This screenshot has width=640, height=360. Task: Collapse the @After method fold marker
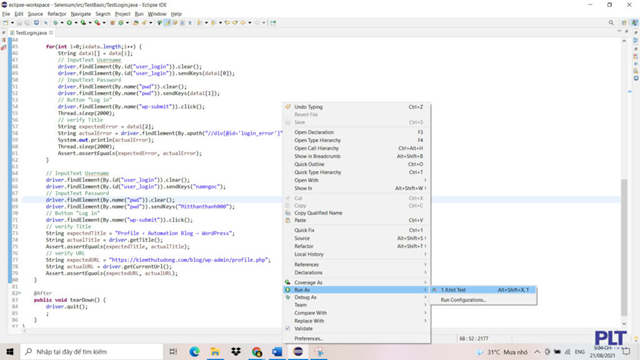point(20,293)
